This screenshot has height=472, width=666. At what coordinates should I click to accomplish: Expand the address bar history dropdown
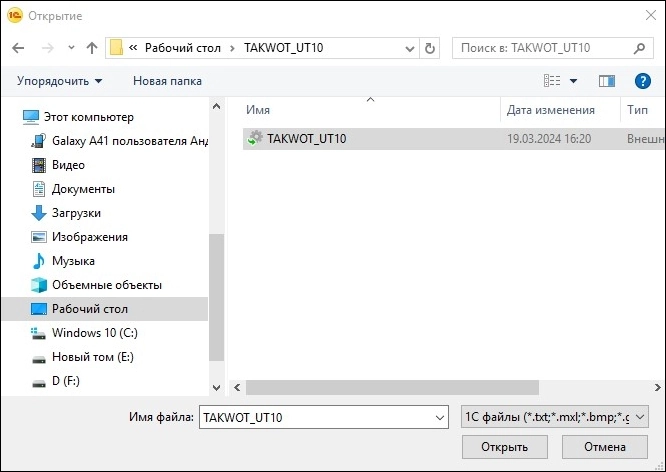pos(410,48)
